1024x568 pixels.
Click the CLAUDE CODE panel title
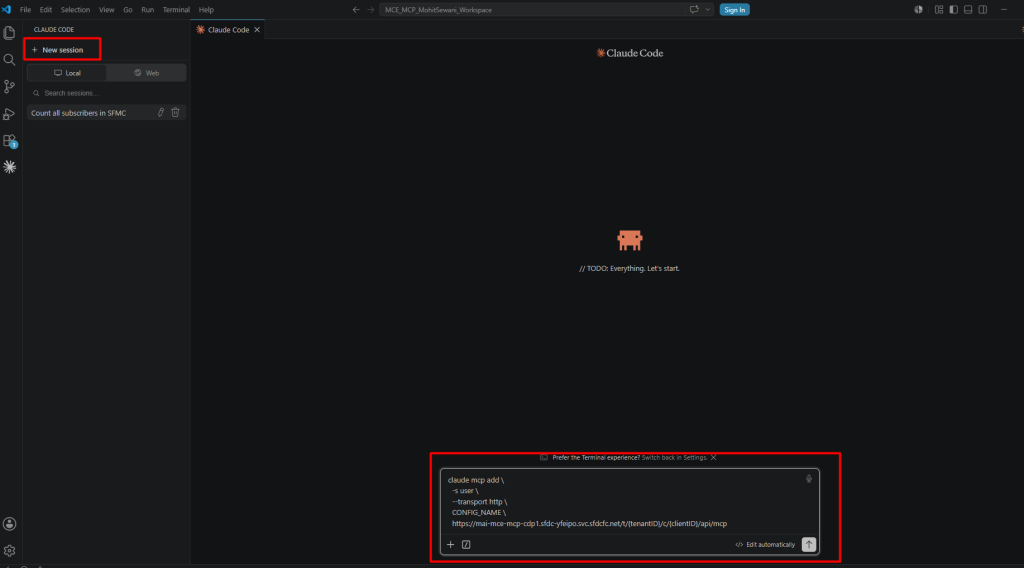54,29
